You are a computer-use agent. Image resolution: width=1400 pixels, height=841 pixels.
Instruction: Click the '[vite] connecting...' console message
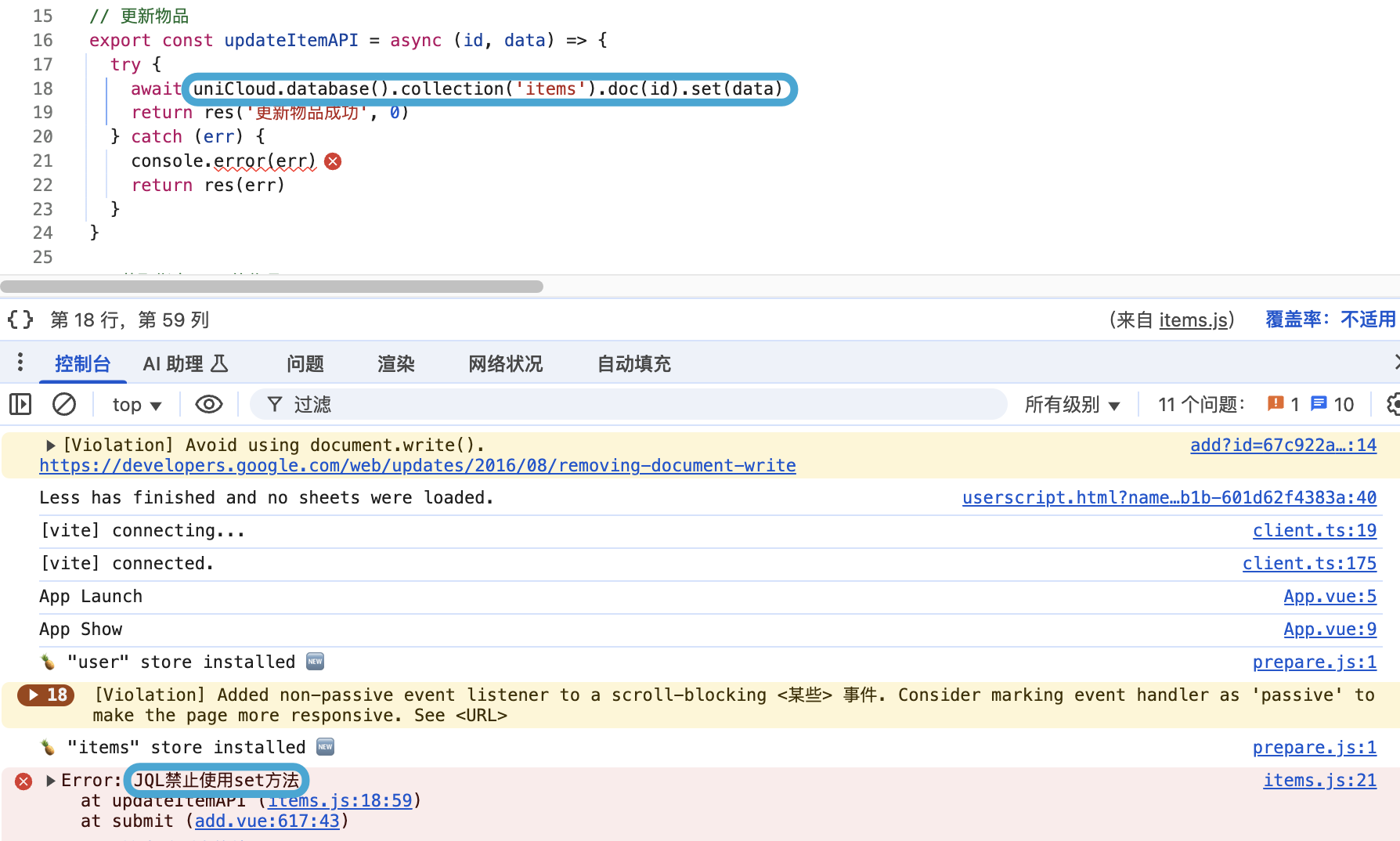coord(143,530)
